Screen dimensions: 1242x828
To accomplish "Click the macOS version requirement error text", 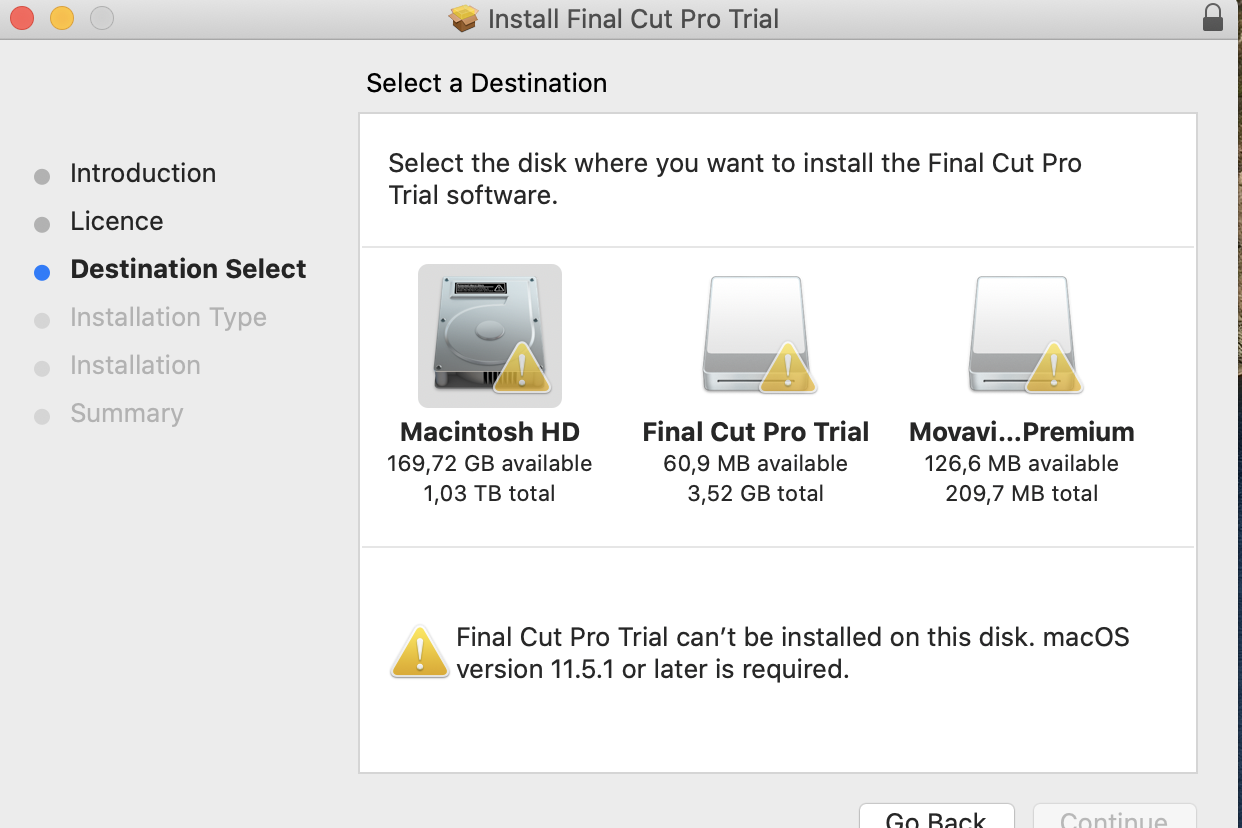I will [x=792, y=653].
